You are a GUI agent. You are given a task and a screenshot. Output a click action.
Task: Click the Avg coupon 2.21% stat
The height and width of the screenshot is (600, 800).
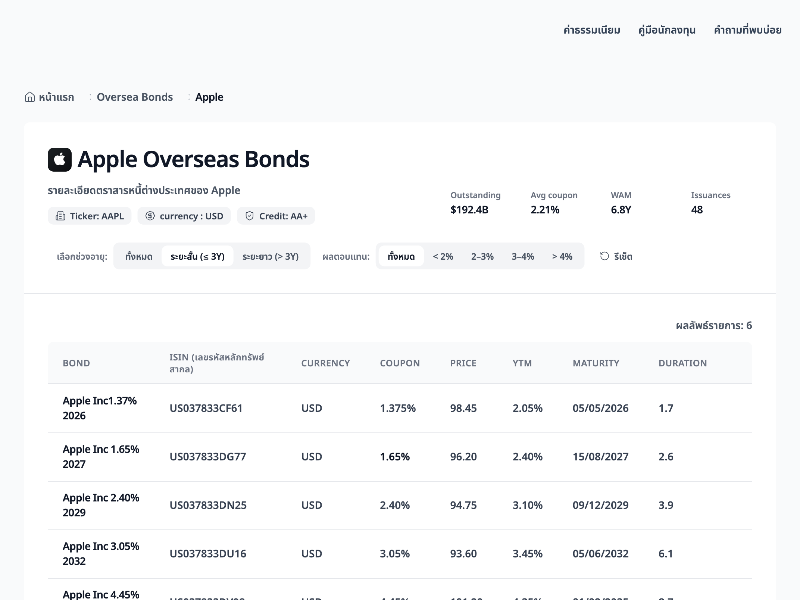tap(554, 203)
